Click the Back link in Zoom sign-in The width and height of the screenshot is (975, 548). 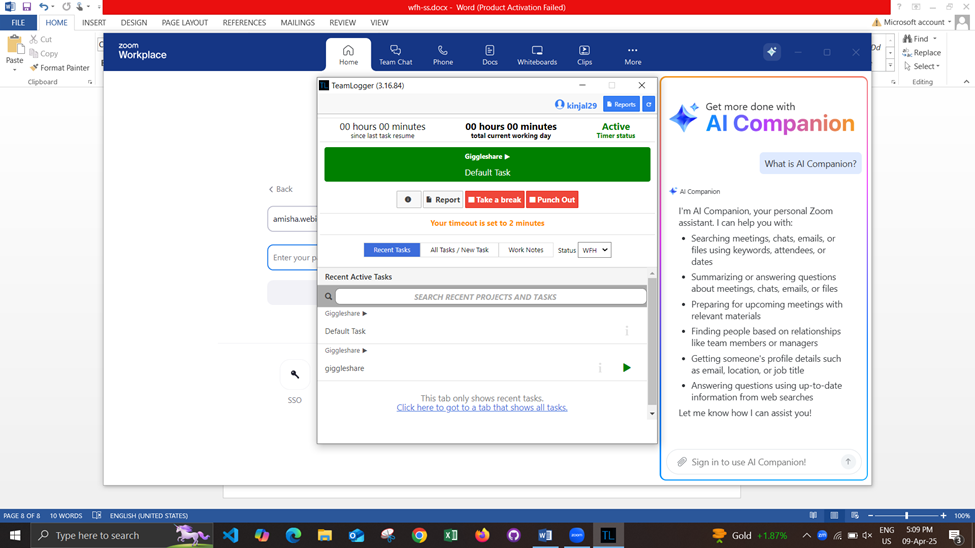coord(280,189)
